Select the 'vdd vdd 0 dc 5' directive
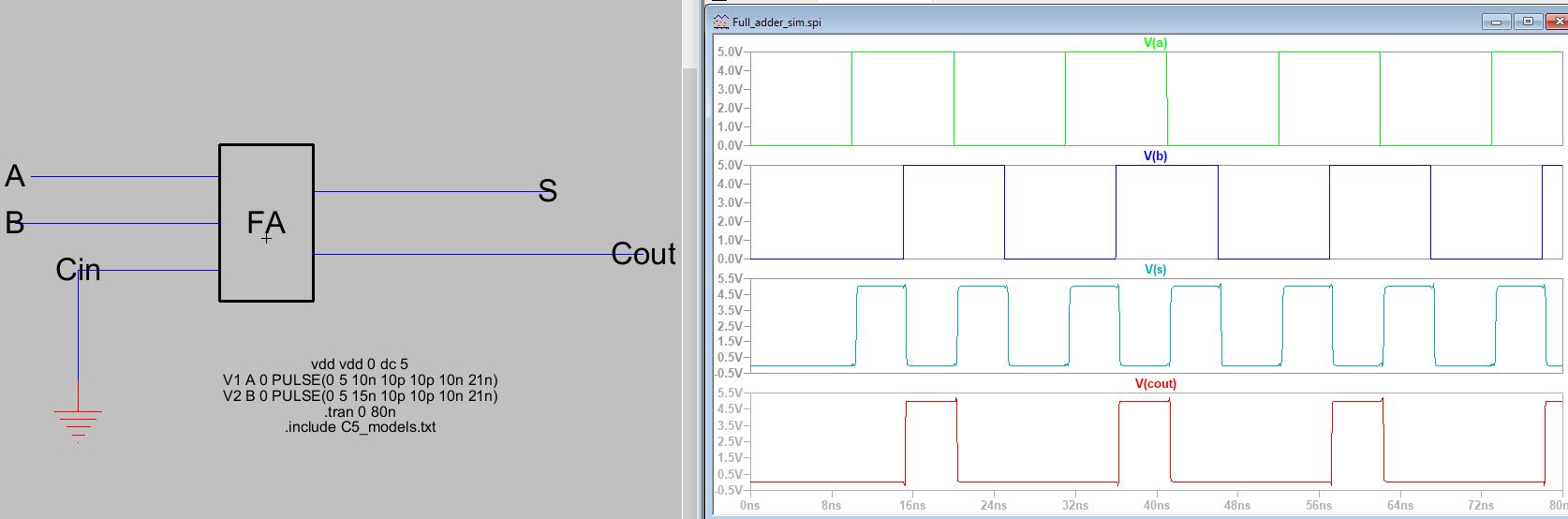Image resolution: width=1568 pixels, height=519 pixels. 360,364
